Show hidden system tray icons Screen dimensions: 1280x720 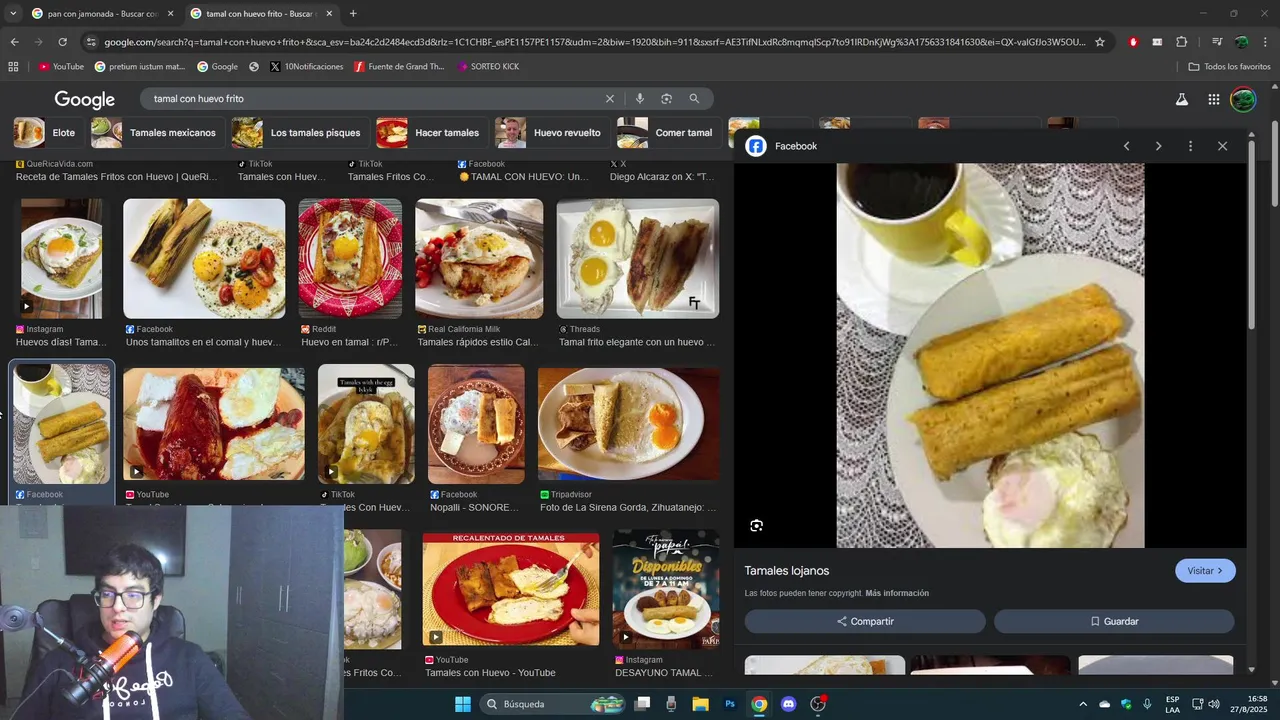click(1083, 704)
